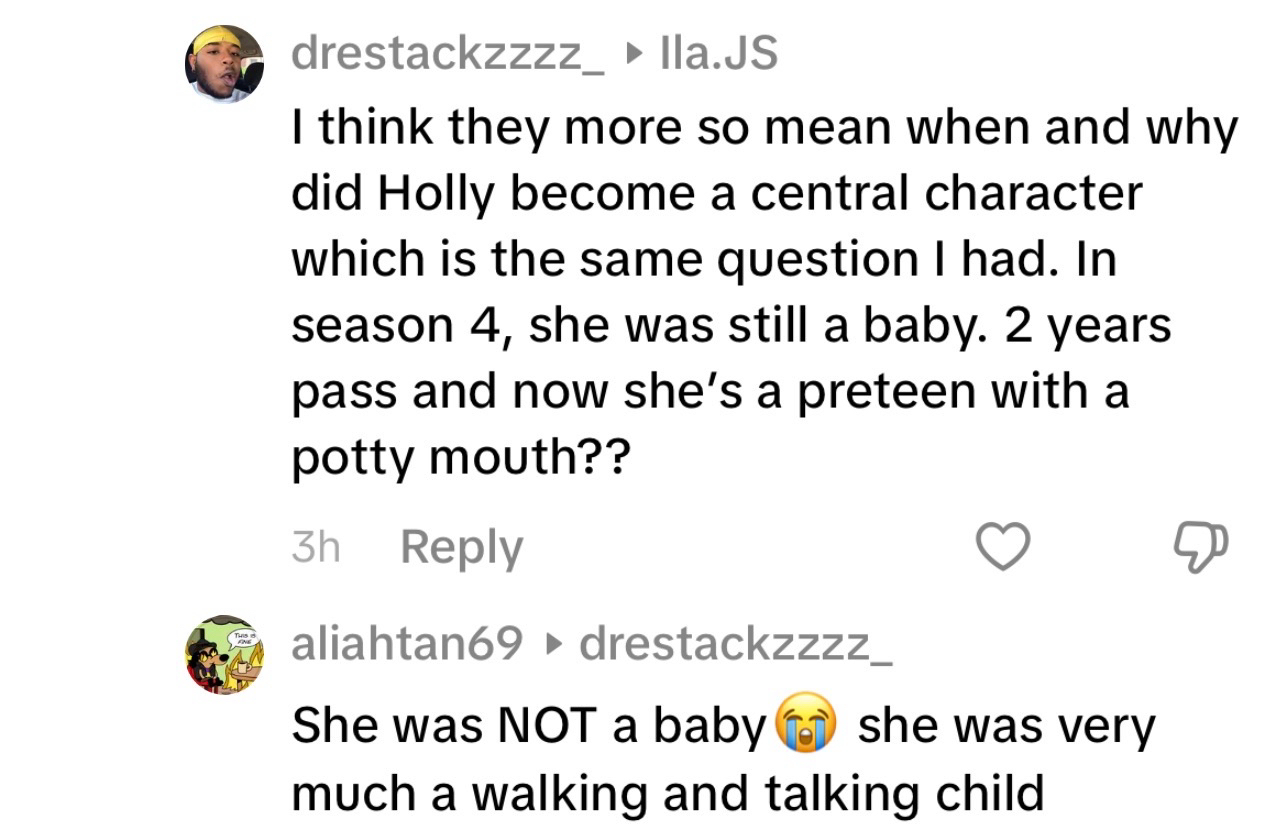Open the aliahtan69 profile link
This screenshot has height=839, width=1284.
point(407,645)
